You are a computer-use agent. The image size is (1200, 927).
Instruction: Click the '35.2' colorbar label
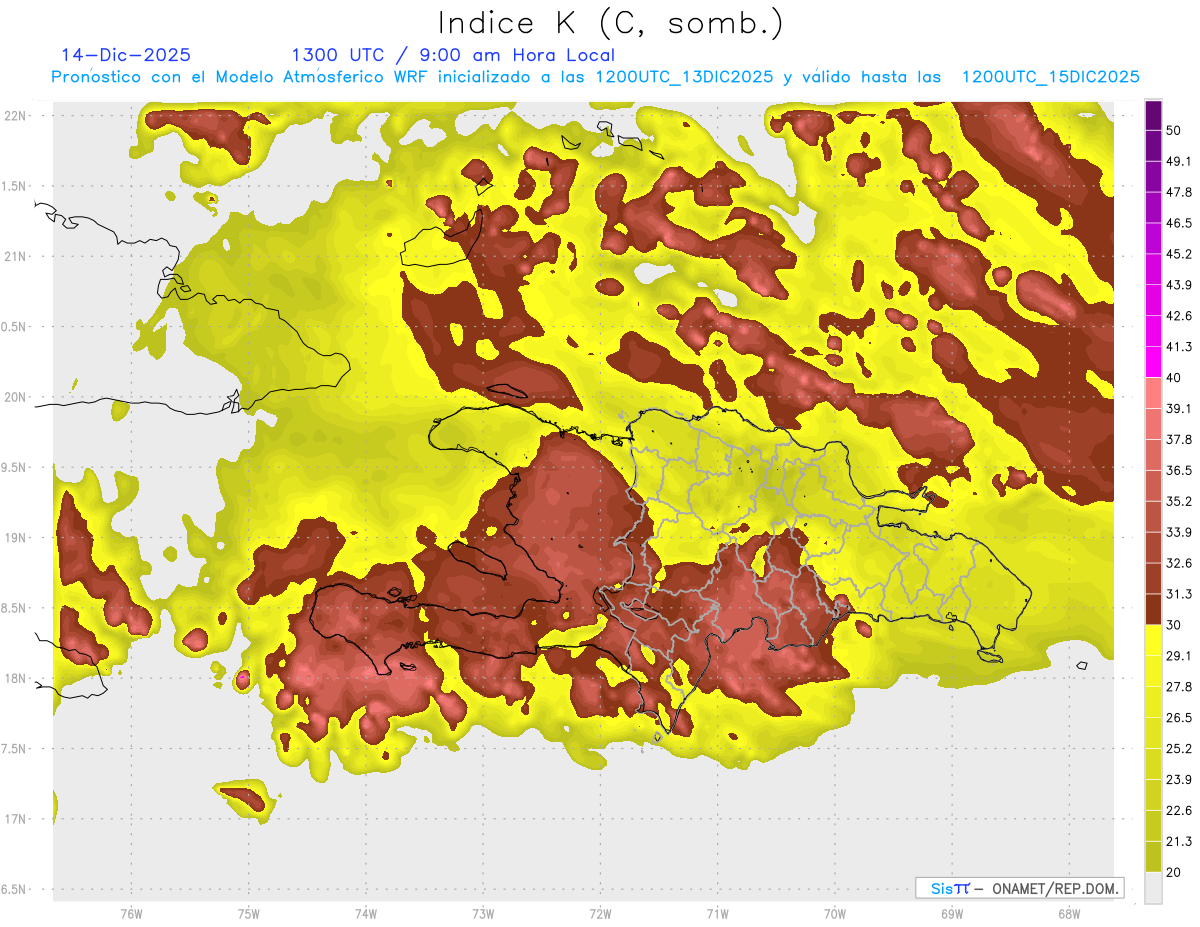point(1179,501)
